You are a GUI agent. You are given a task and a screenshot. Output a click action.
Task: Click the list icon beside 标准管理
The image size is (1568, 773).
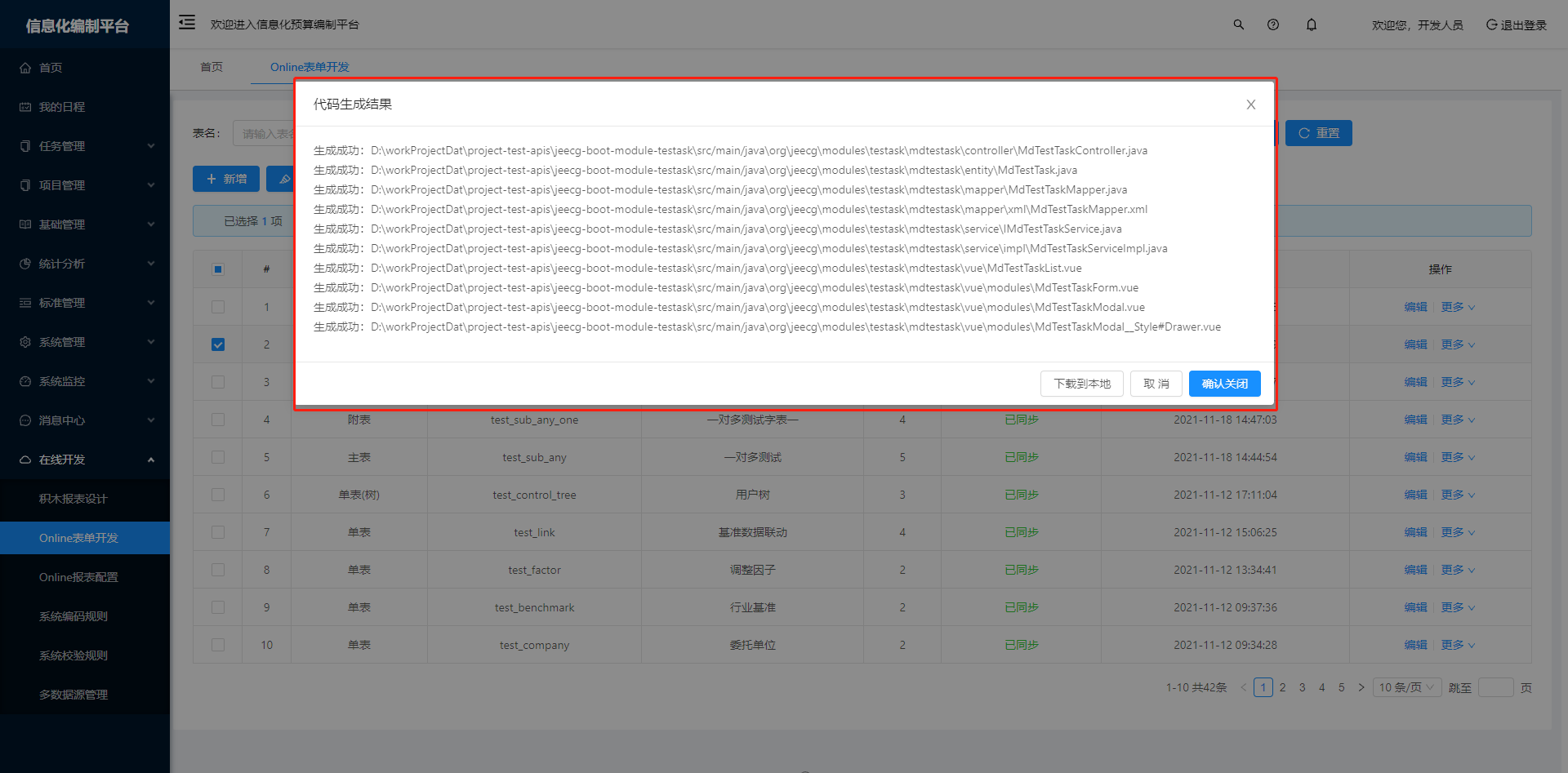tap(25, 303)
